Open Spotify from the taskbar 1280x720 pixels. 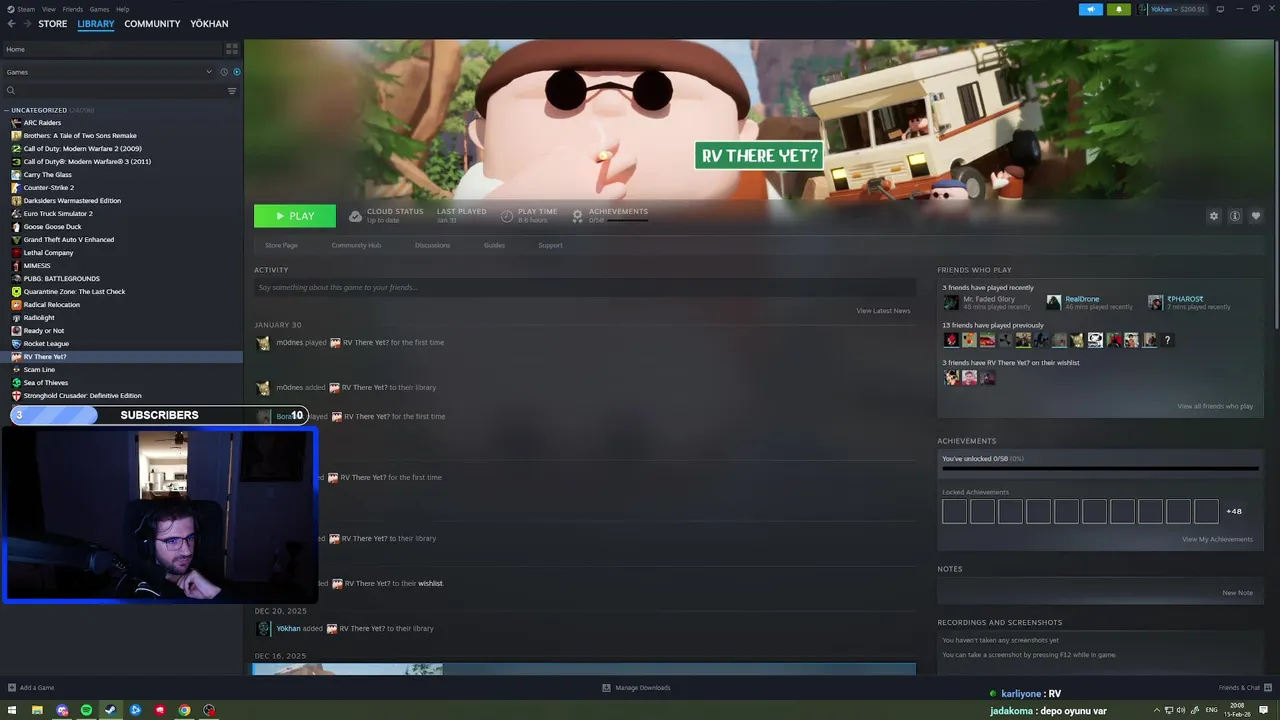[x=86, y=710]
